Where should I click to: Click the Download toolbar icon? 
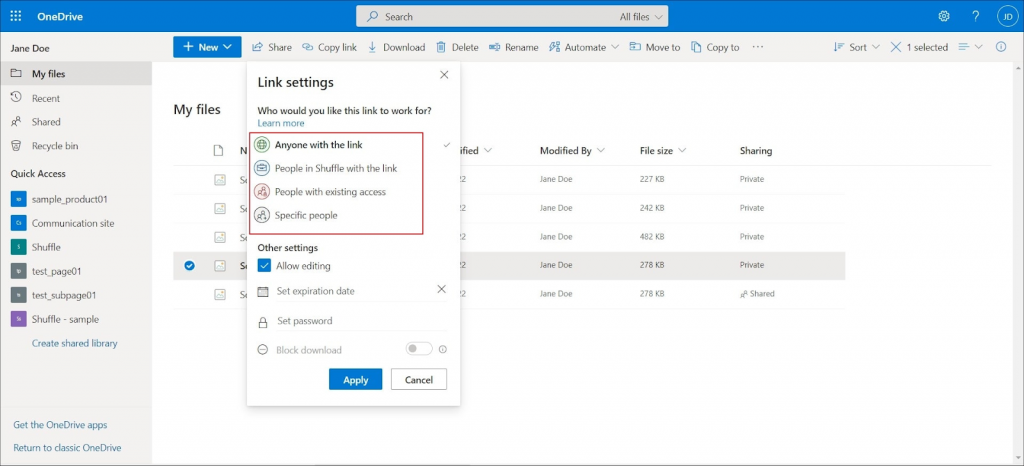coord(397,47)
